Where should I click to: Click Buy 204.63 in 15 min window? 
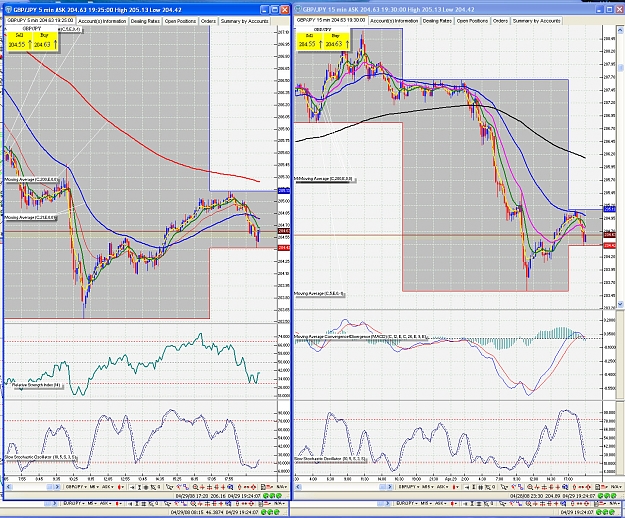336,41
